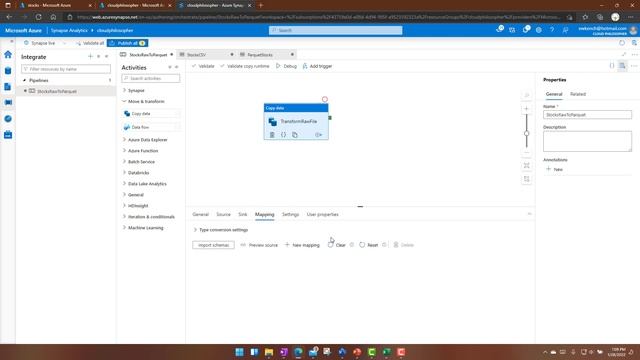This screenshot has height=360, width=640.
Task: Click Add trigger
Action: 317,66
